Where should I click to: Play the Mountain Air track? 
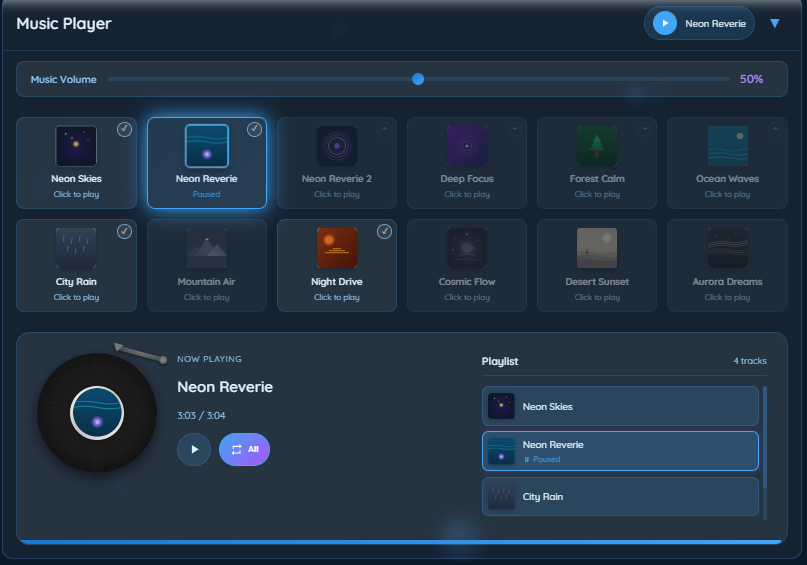coord(207,265)
